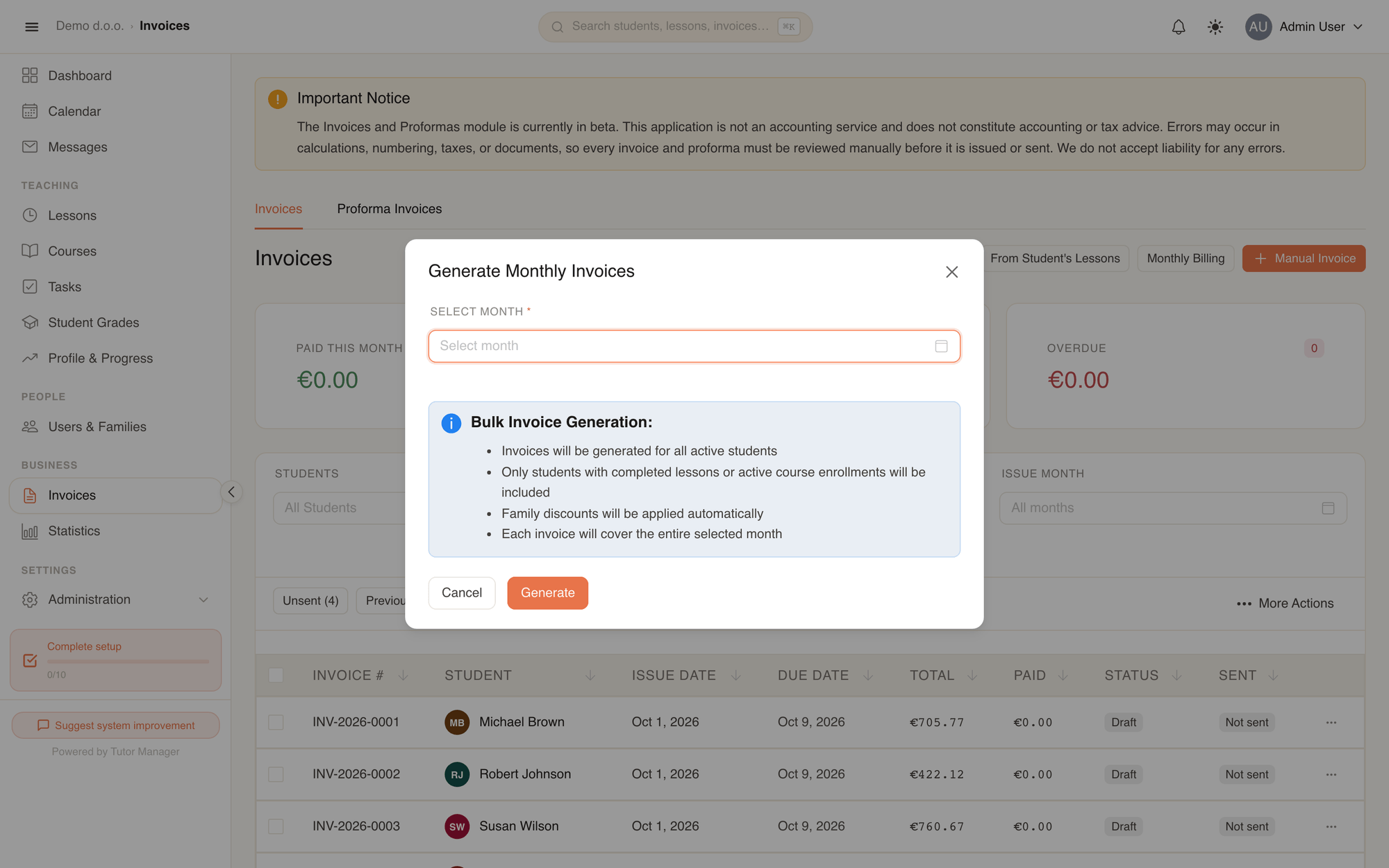Sort by Total column arrow
This screenshot has width=1389, height=868.
(x=972, y=676)
